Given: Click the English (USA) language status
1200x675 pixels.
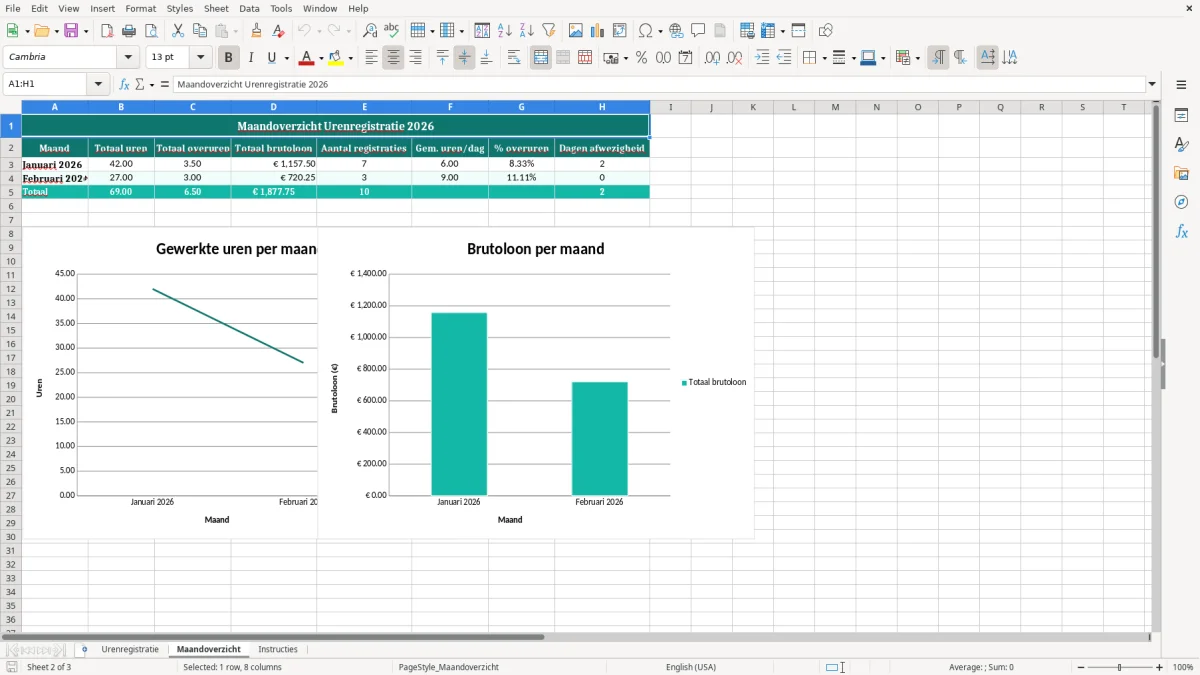Looking at the screenshot, I should (691, 667).
